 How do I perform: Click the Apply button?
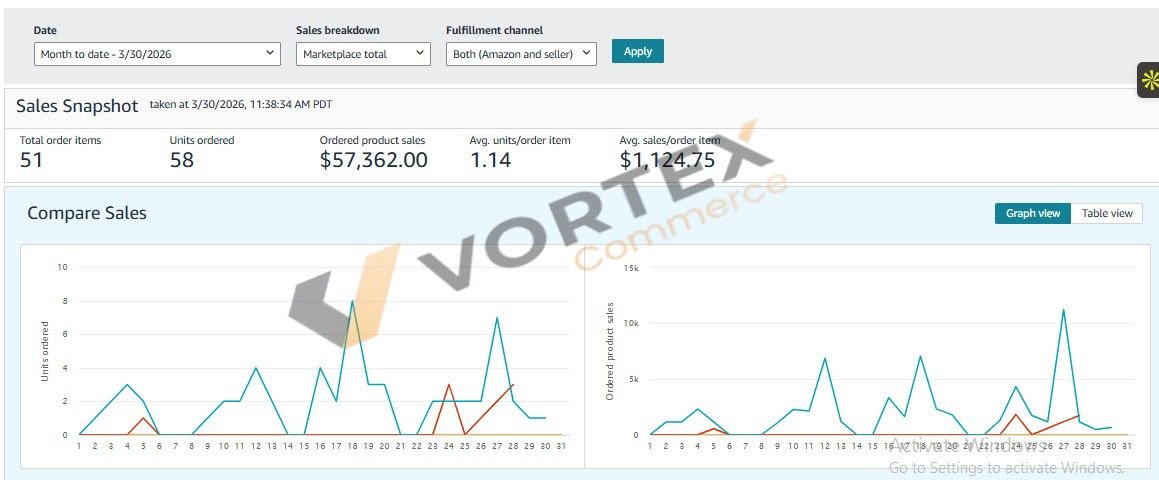click(638, 51)
